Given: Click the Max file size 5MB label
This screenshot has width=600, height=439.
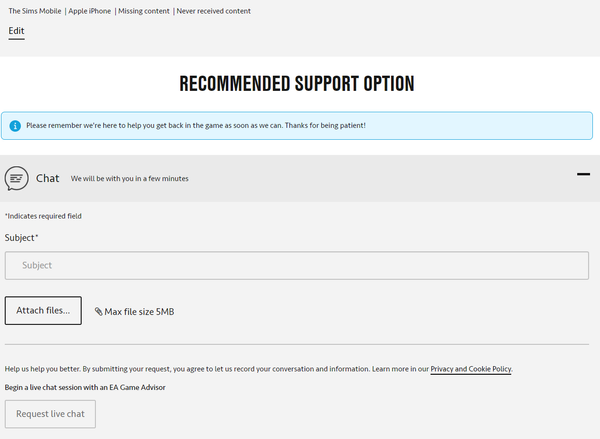Looking at the screenshot, I should (x=139, y=312).
